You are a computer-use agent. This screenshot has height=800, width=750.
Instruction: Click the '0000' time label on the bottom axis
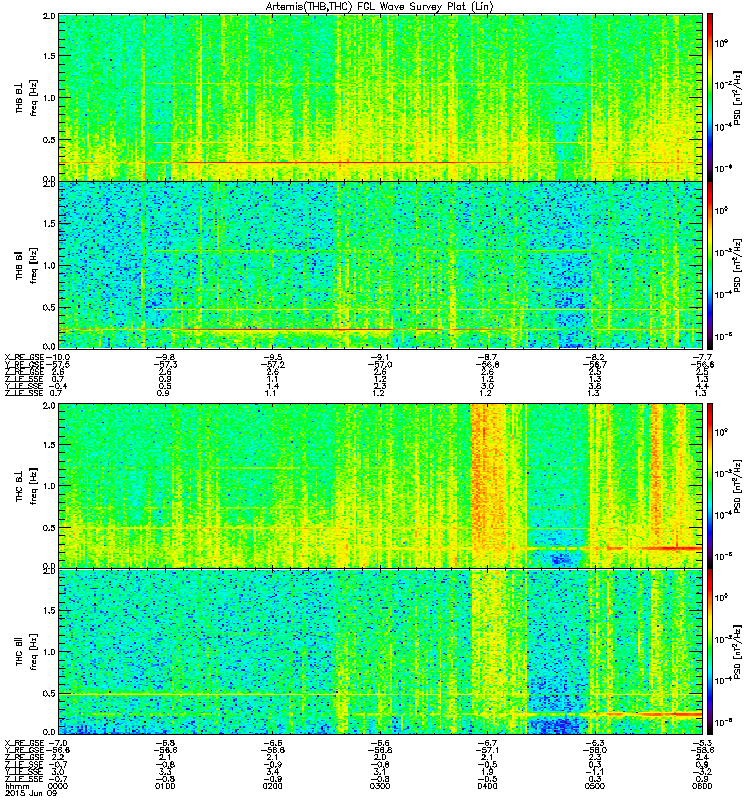point(58,786)
